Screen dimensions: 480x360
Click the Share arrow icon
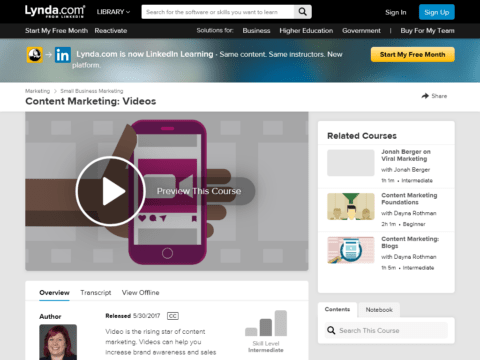[x=425, y=96]
